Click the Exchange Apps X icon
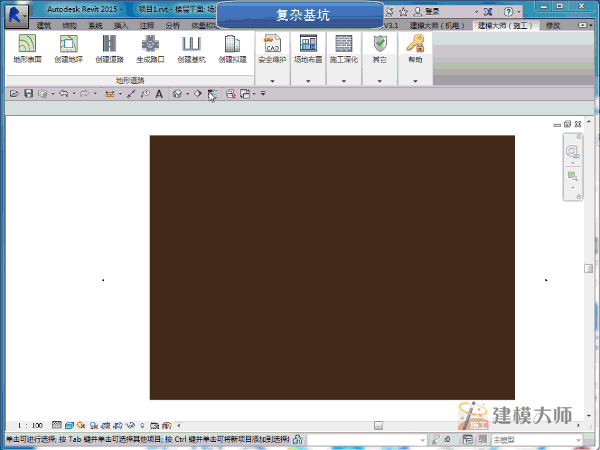The width and height of the screenshot is (600, 450). pos(488,12)
